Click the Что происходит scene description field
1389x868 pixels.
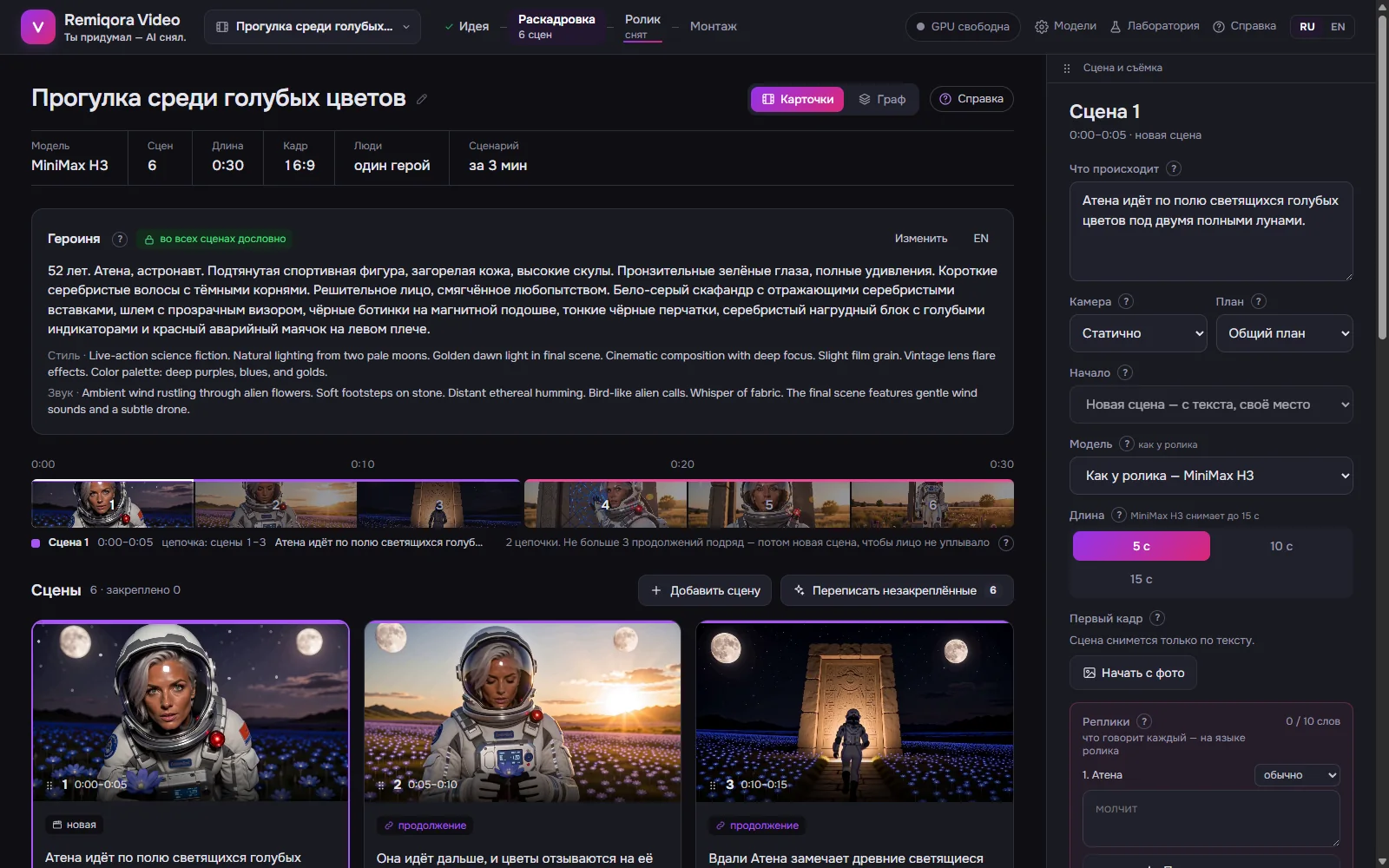tap(1211, 231)
